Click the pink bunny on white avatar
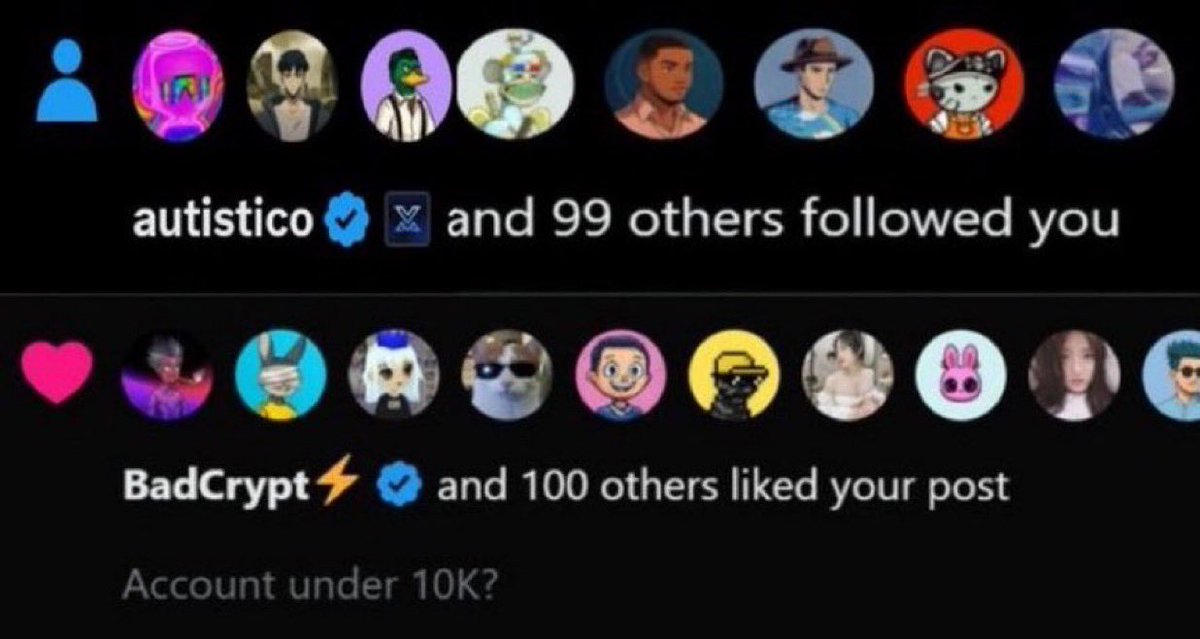This screenshot has width=1200, height=639. pos(961,374)
